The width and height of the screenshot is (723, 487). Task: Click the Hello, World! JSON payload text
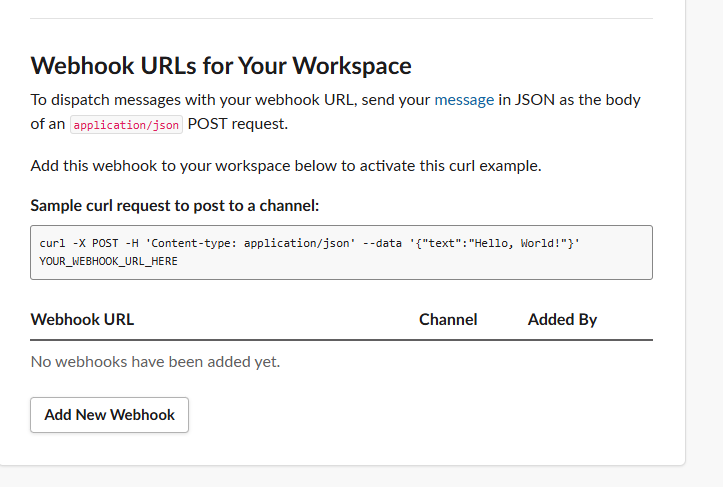pos(524,243)
